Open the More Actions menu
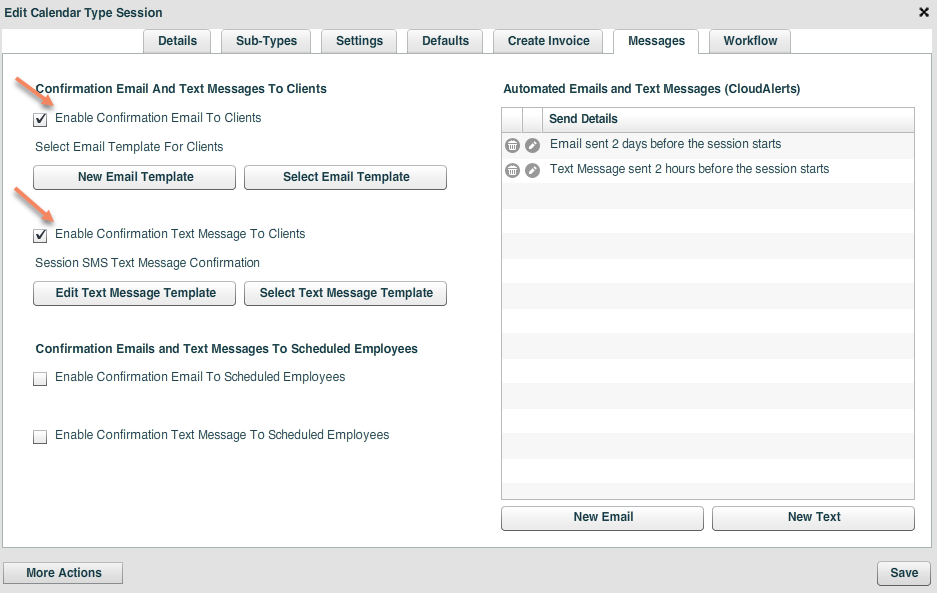Viewport: 937px width, 593px height. pyautogui.click(x=62, y=572)
